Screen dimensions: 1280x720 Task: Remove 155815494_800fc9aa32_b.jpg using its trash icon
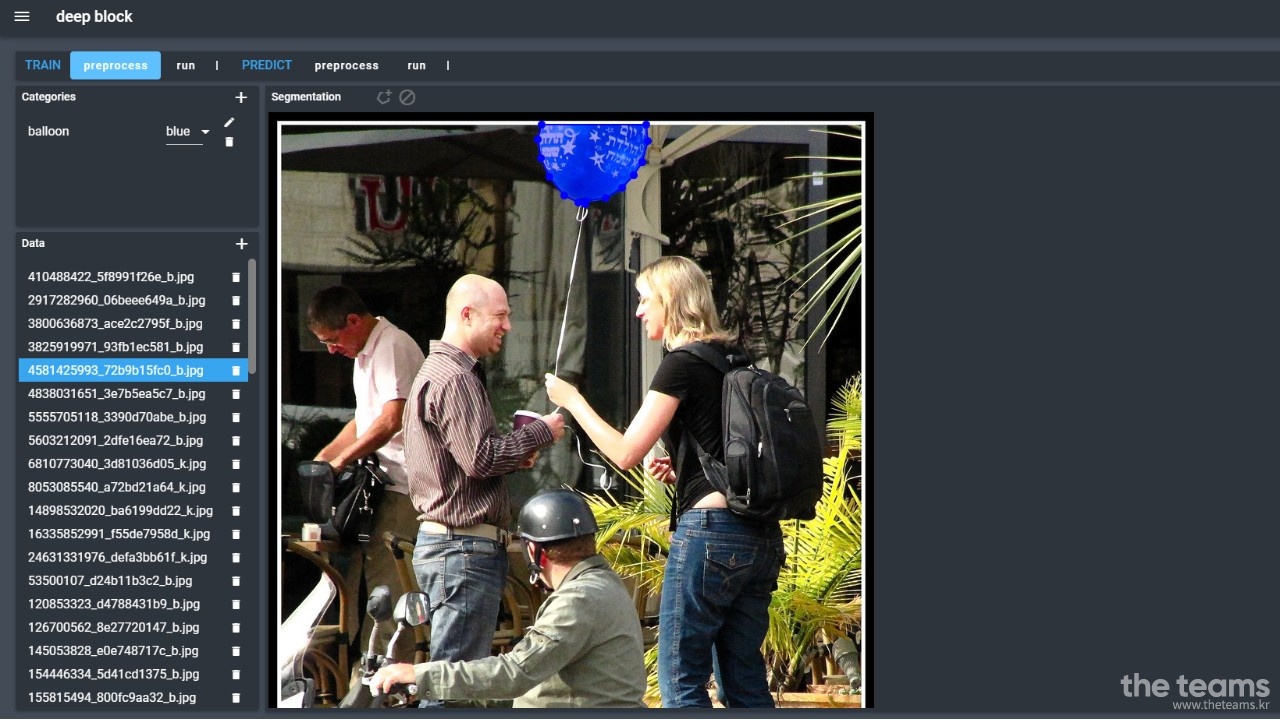tap(236, 698)
